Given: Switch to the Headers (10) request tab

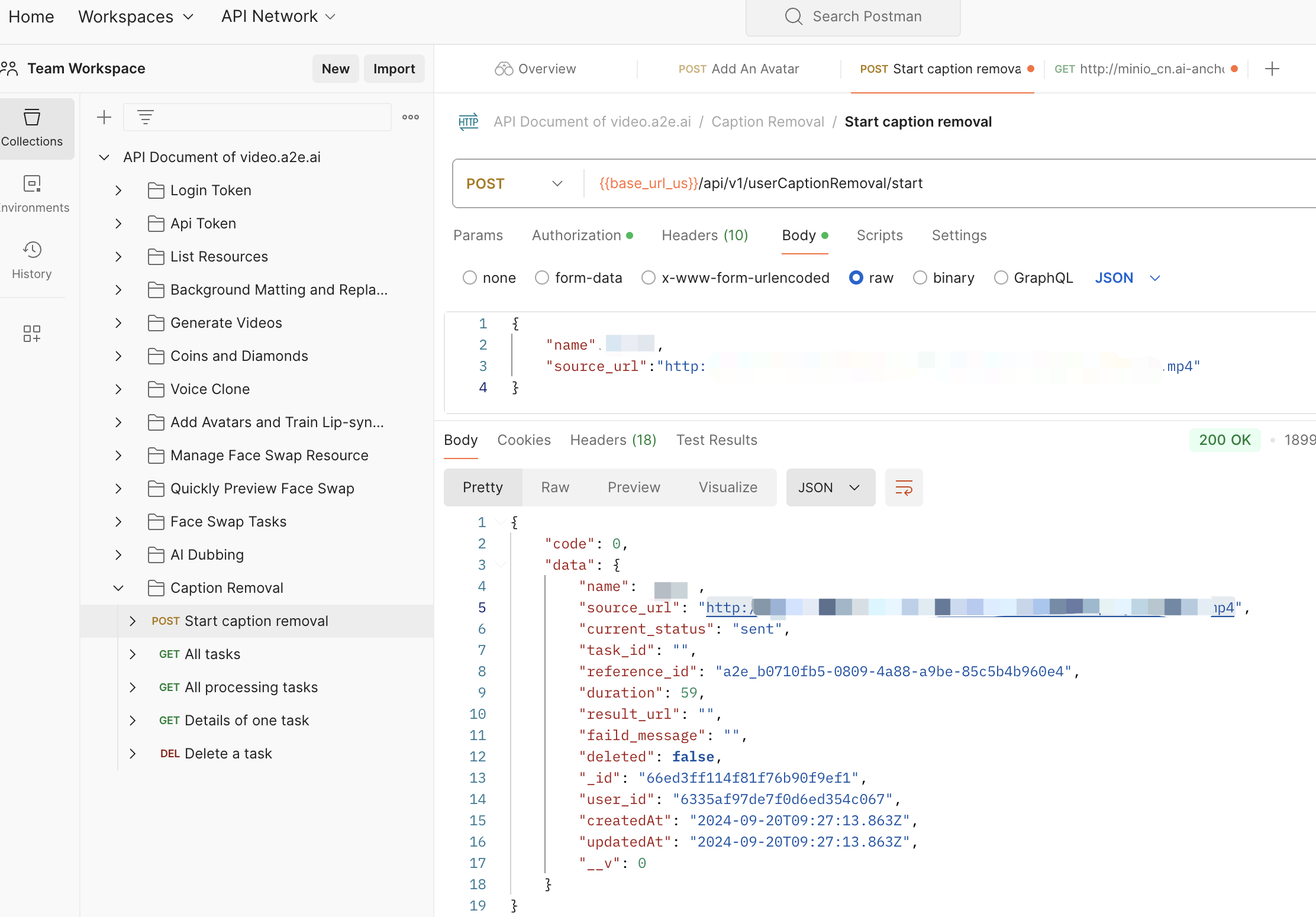Looking at the screenshot, I should [705, 235].
